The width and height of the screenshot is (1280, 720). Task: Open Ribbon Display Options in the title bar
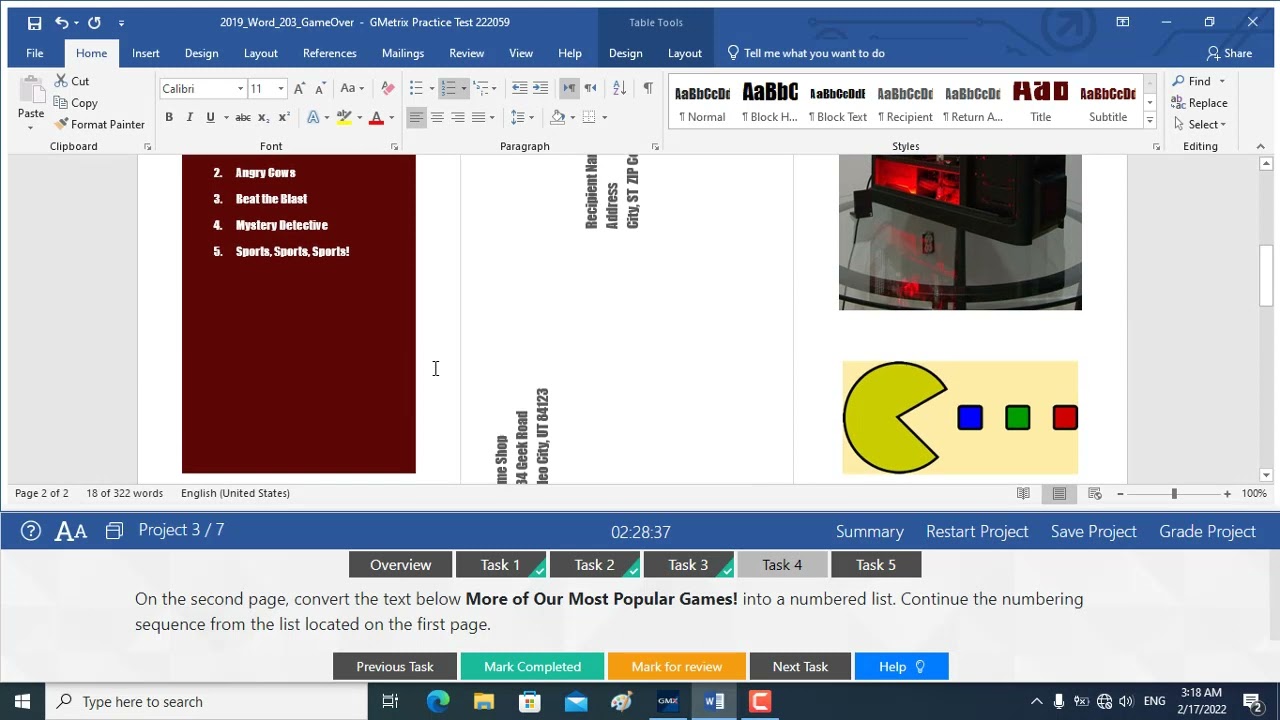(1123, 22)
